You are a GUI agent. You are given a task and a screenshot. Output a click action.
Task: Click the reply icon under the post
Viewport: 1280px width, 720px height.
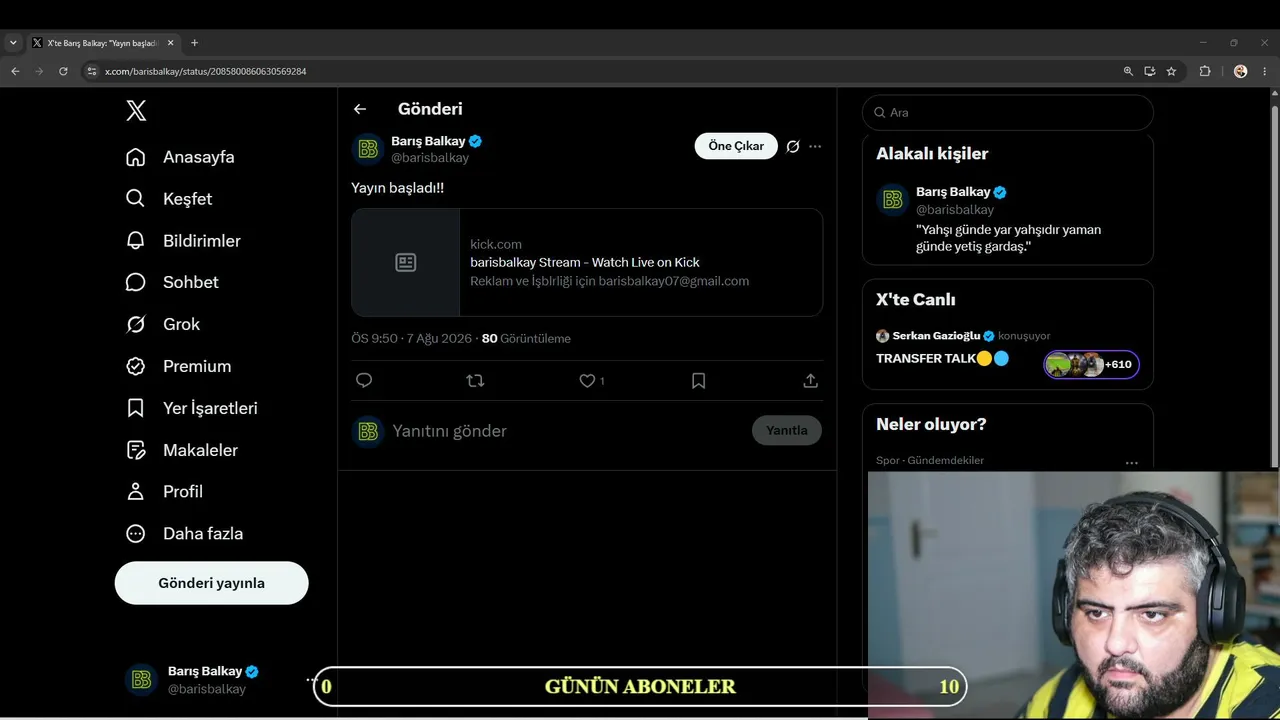pyautogui.click(x=364, y=380)
